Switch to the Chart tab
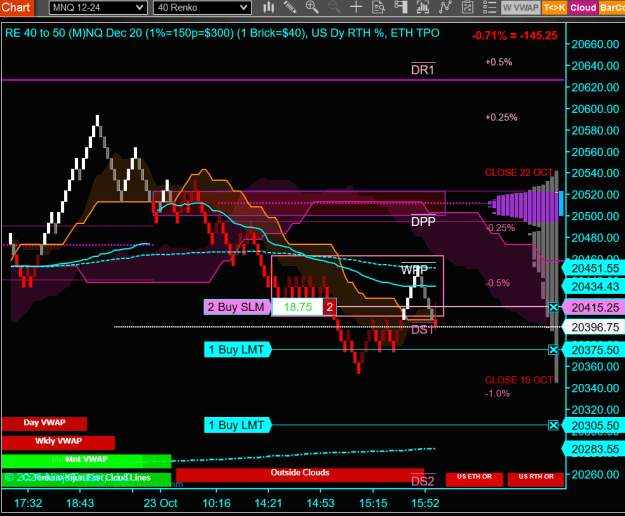Image resolution: width=625 pixels, height=516 pixels. (x=16, y=7)
